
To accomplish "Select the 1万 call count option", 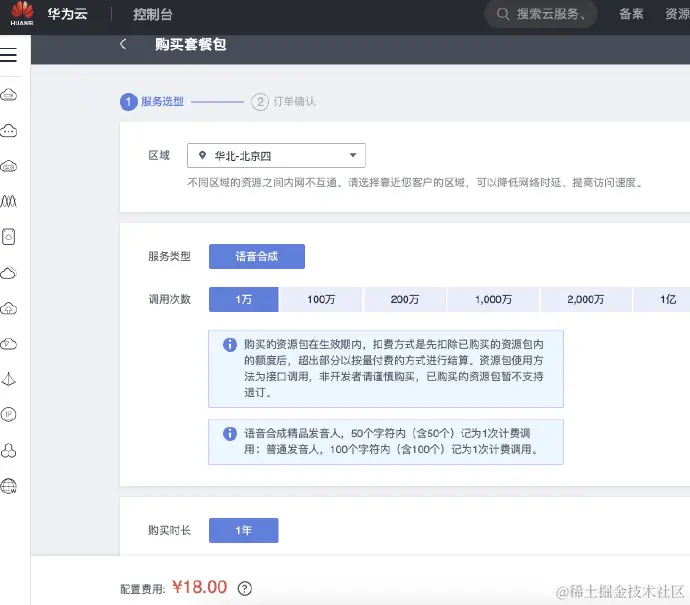I will tap(243, 300).
